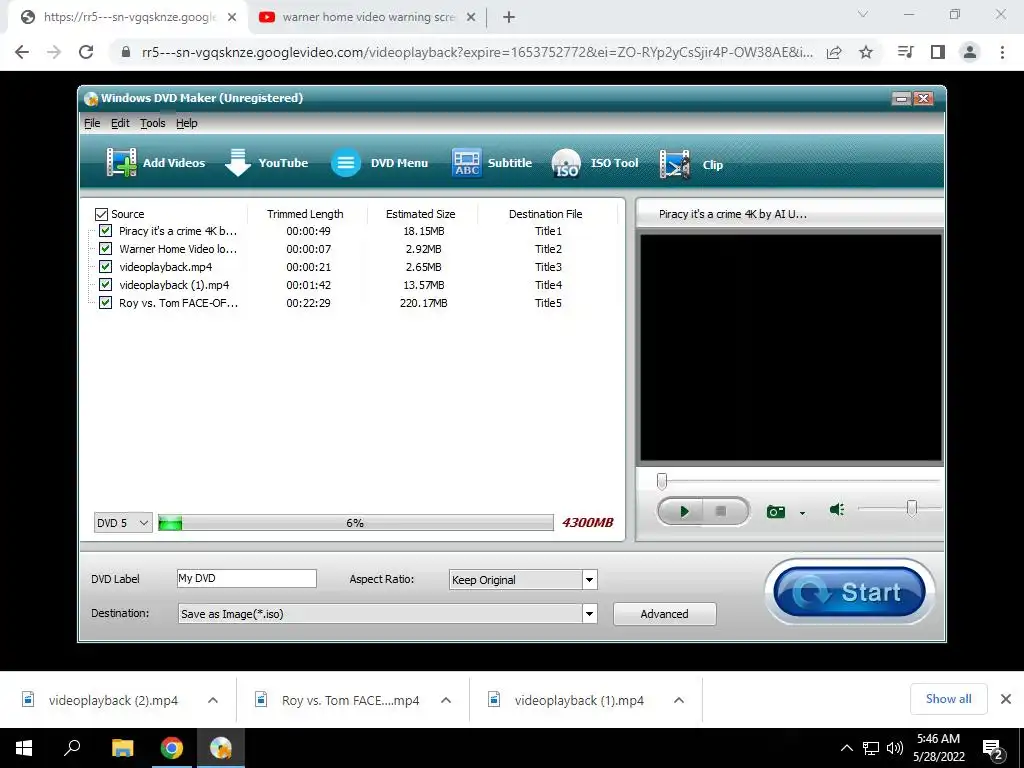Click Show all downloads

tap(948, 699)
